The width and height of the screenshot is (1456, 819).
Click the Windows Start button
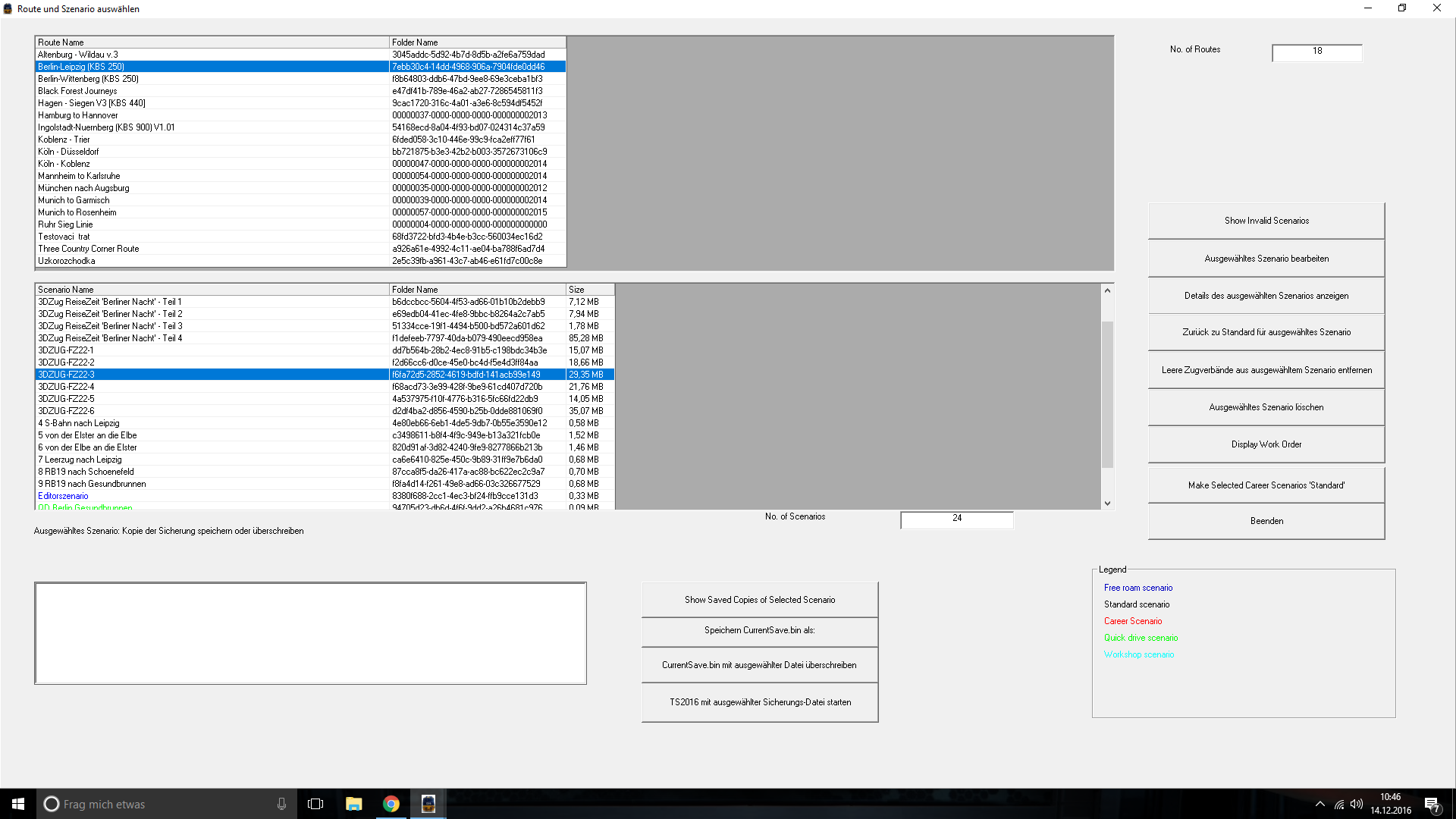18,804
